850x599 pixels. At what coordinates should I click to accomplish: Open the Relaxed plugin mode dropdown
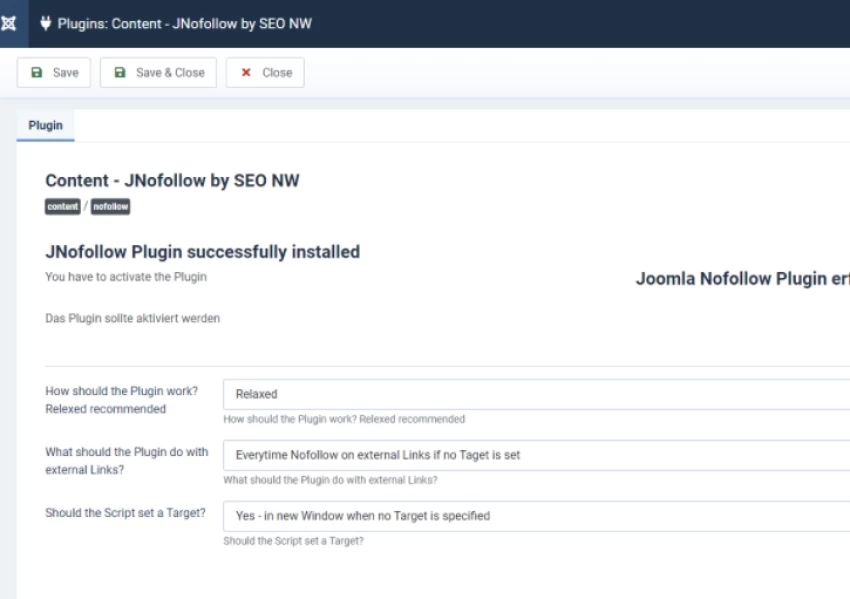(537, 394)
